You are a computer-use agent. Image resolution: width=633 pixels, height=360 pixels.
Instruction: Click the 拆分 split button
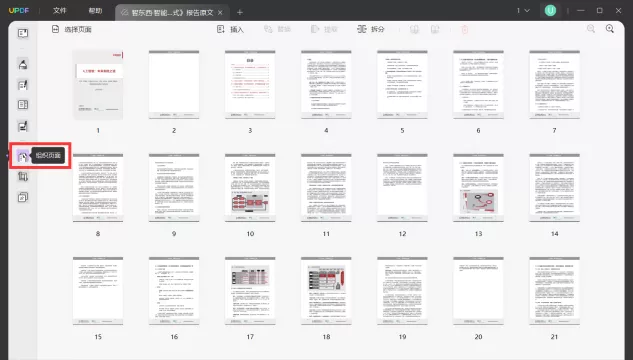[371, 29]
